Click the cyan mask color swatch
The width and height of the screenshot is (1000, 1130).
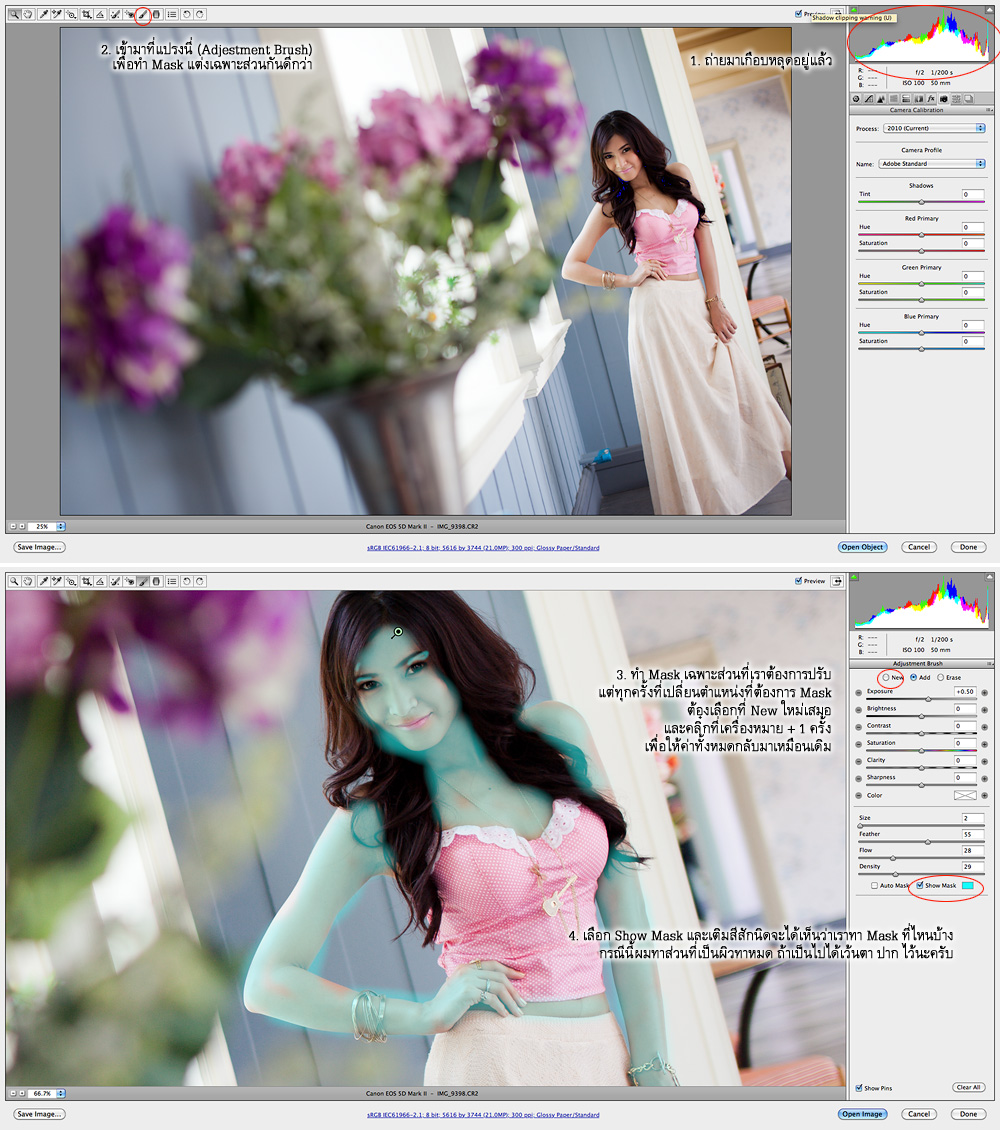968,885
